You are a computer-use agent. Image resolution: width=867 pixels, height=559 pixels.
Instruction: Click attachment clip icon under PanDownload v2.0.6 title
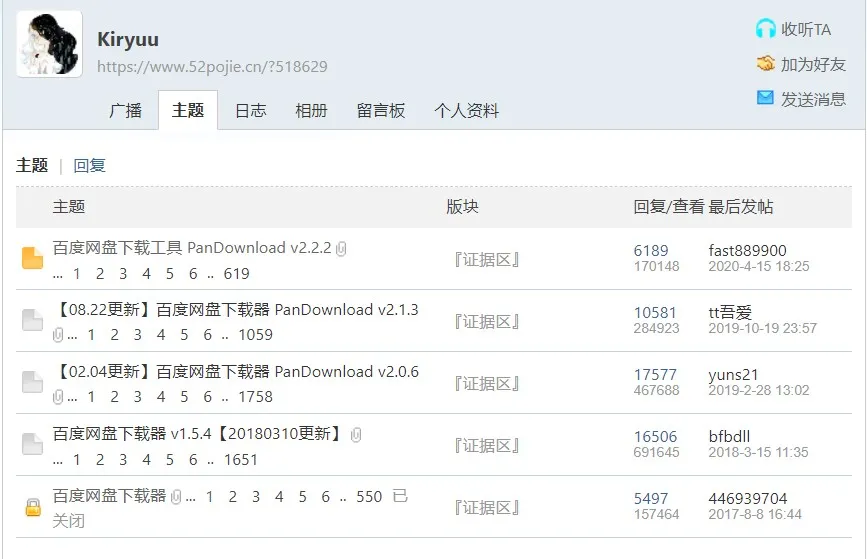coord(58,397)
